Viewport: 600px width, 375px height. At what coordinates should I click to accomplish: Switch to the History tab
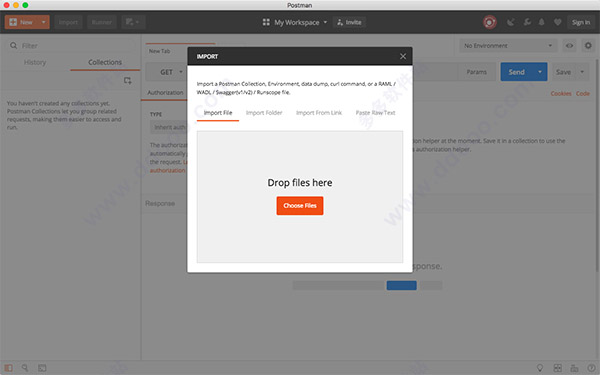[x=35, y=62]
